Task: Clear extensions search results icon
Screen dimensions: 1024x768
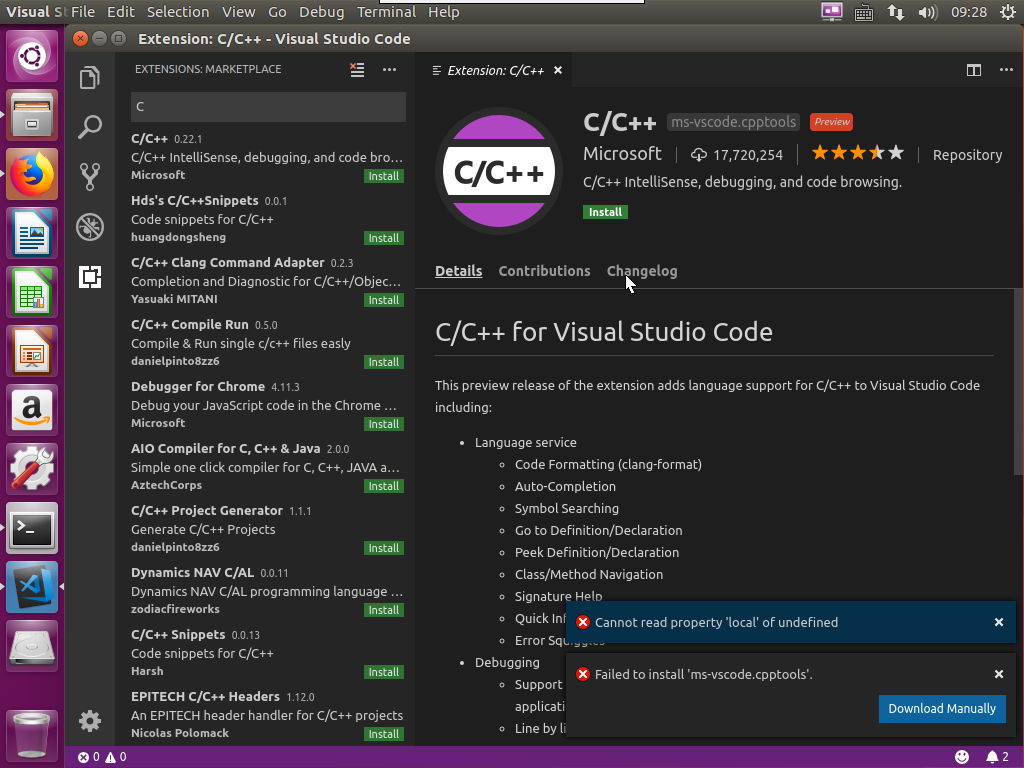Action: coord(357,70)
